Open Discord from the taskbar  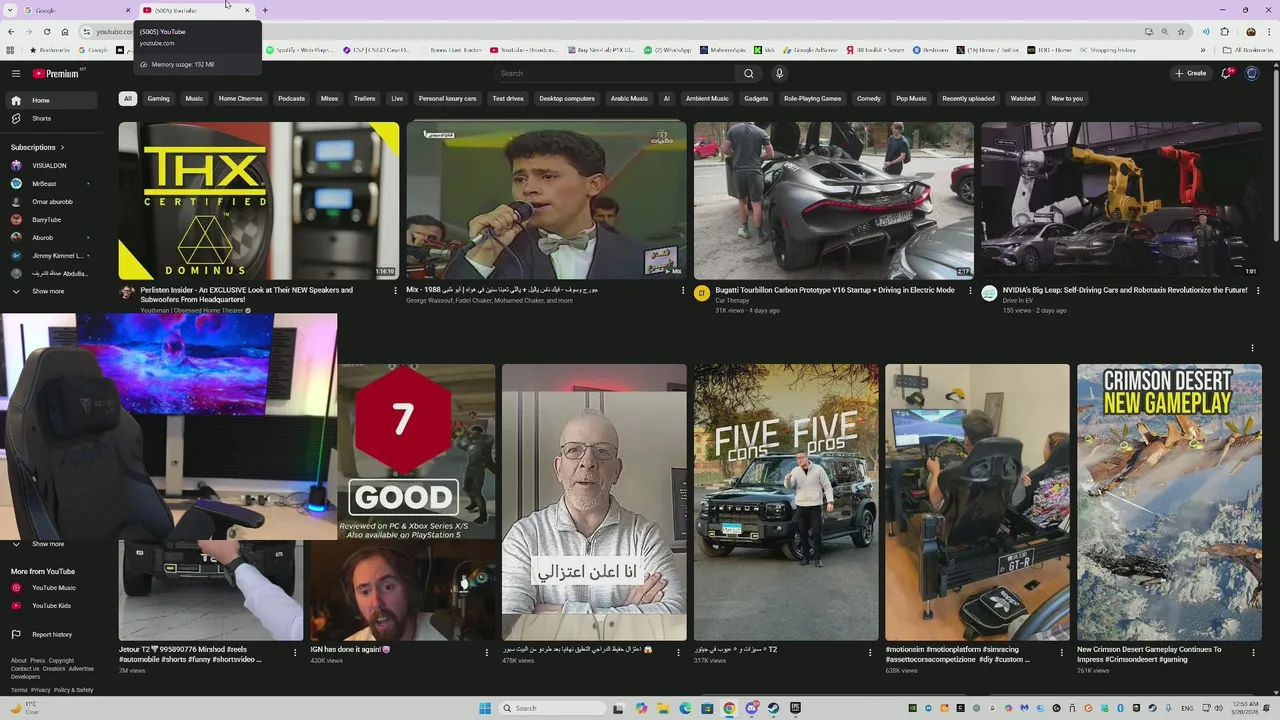click(751, 708)
